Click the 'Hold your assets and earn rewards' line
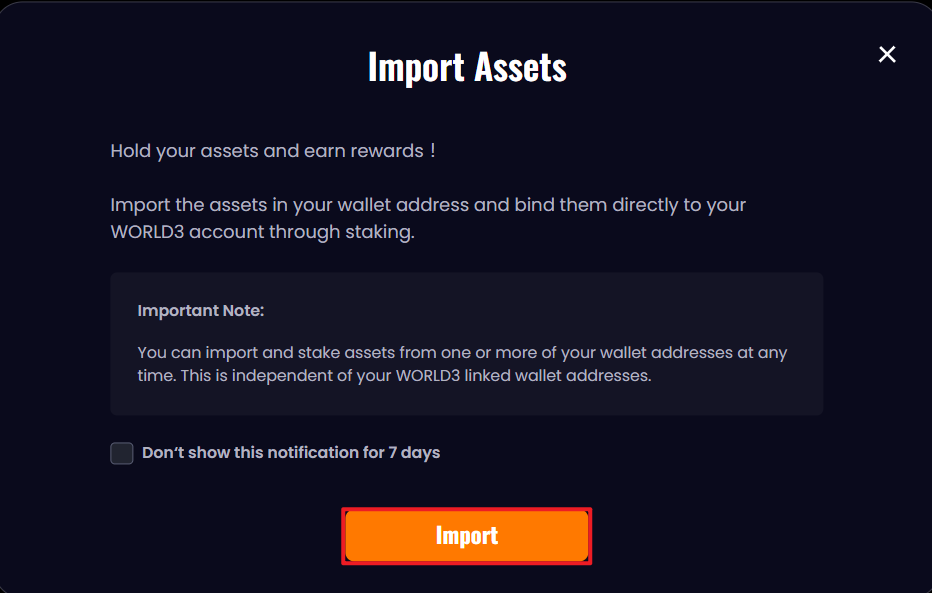Viewport: 932px width, 593px height. (x=272, y=151)
